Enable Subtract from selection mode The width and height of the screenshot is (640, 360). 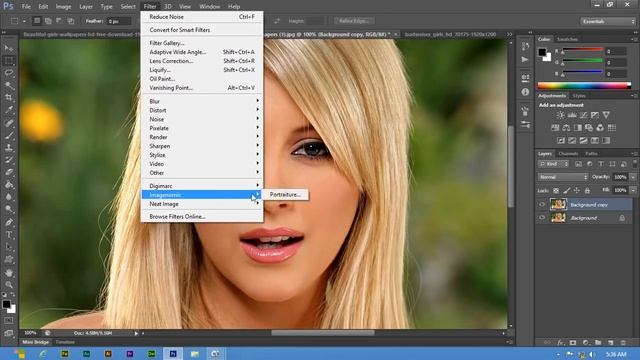point(59,20)
